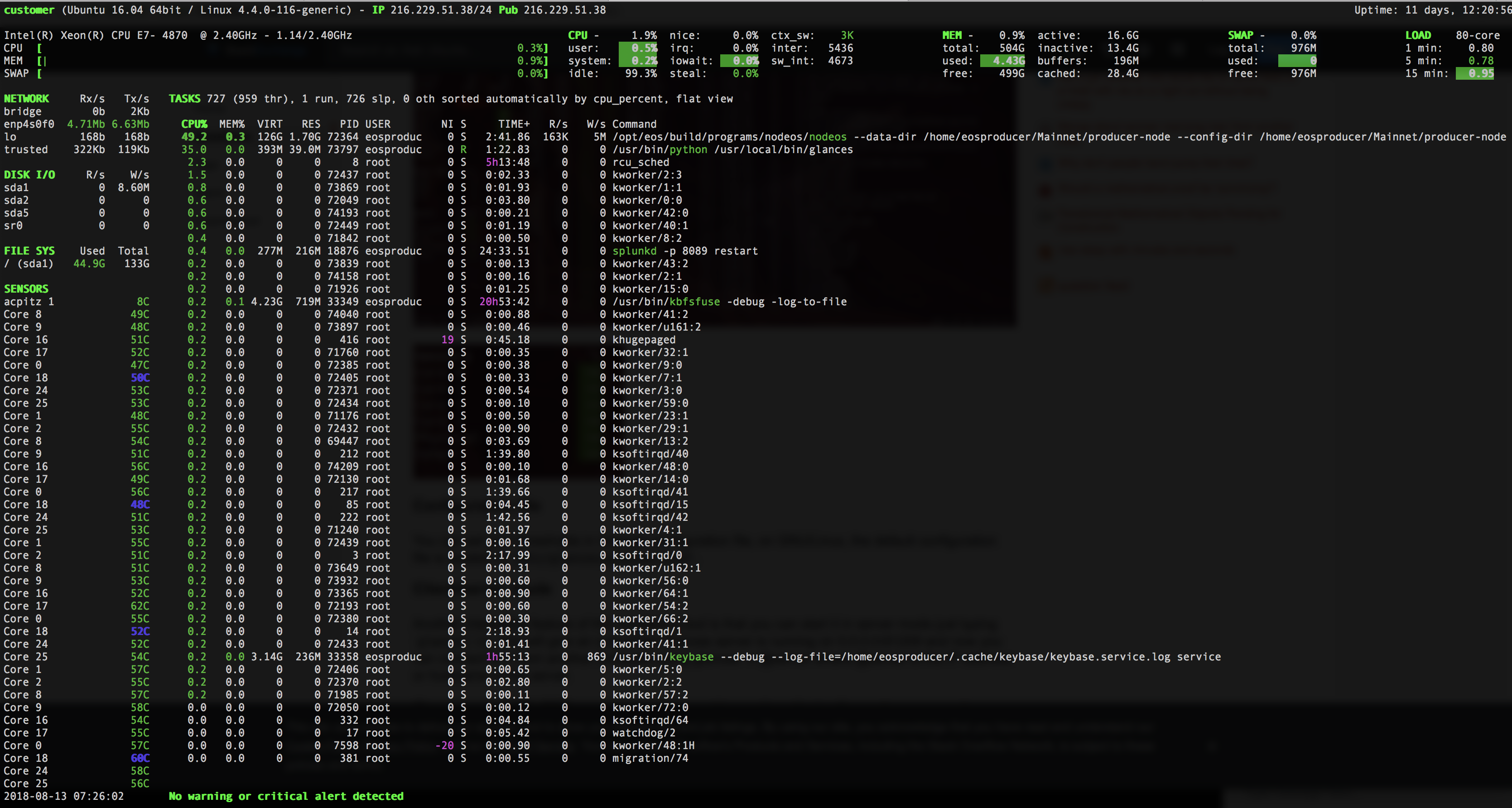Select the migration/74 process row
Viewport: 1512px width, 808px height.
click(x=438, y=758)
